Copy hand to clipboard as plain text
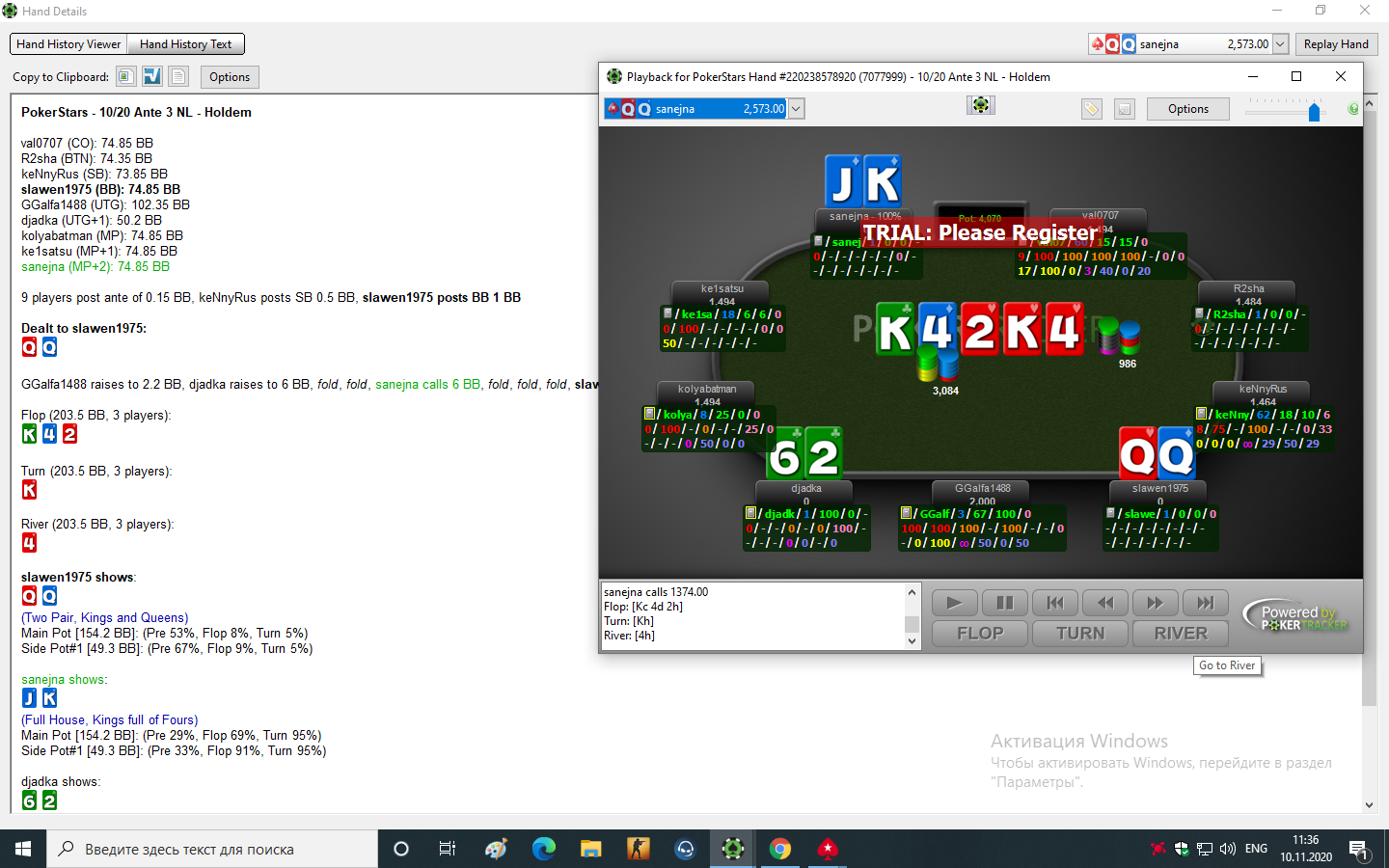This screenshot has width=1389, height=868. tap(178, 76)
